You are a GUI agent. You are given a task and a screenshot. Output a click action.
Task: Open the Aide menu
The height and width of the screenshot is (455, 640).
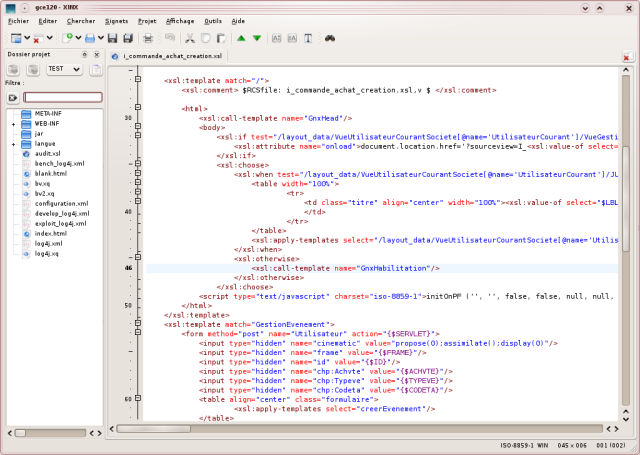click(238, 21)
